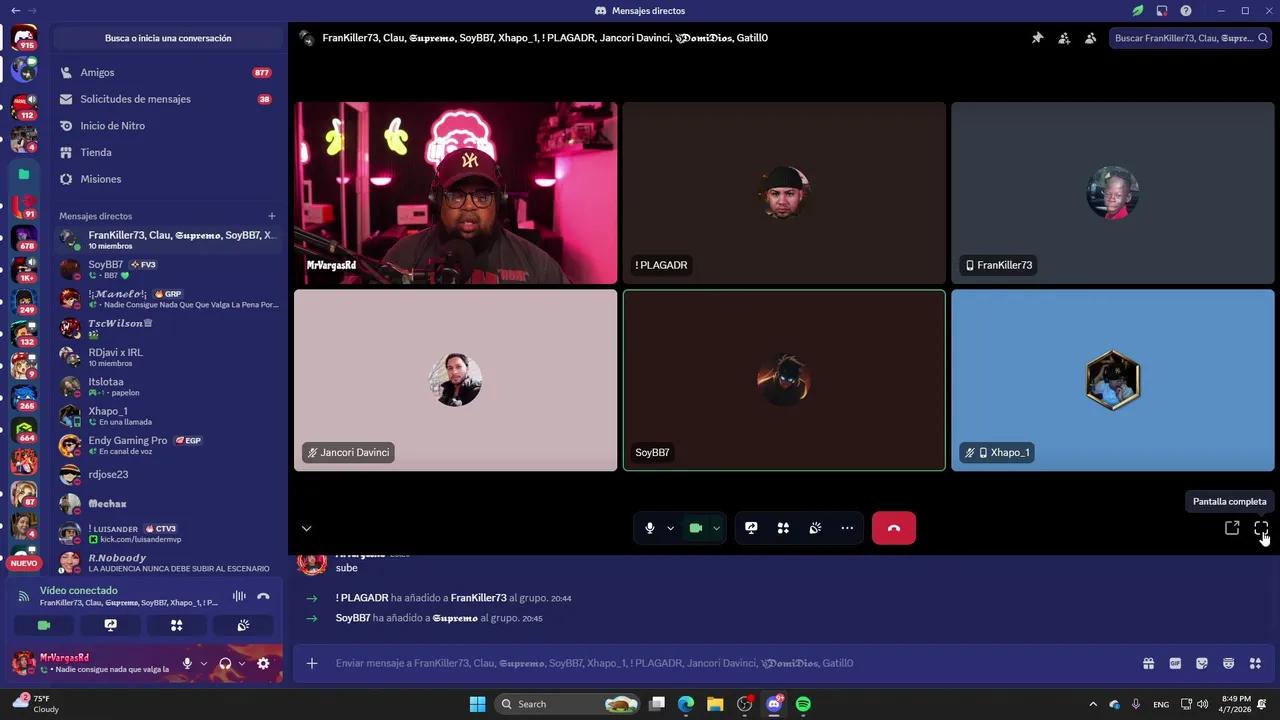The width and height of the screenshot is (1280, 720).
Task: Turn off the camera toggle
Action: [x=697, y=527]
